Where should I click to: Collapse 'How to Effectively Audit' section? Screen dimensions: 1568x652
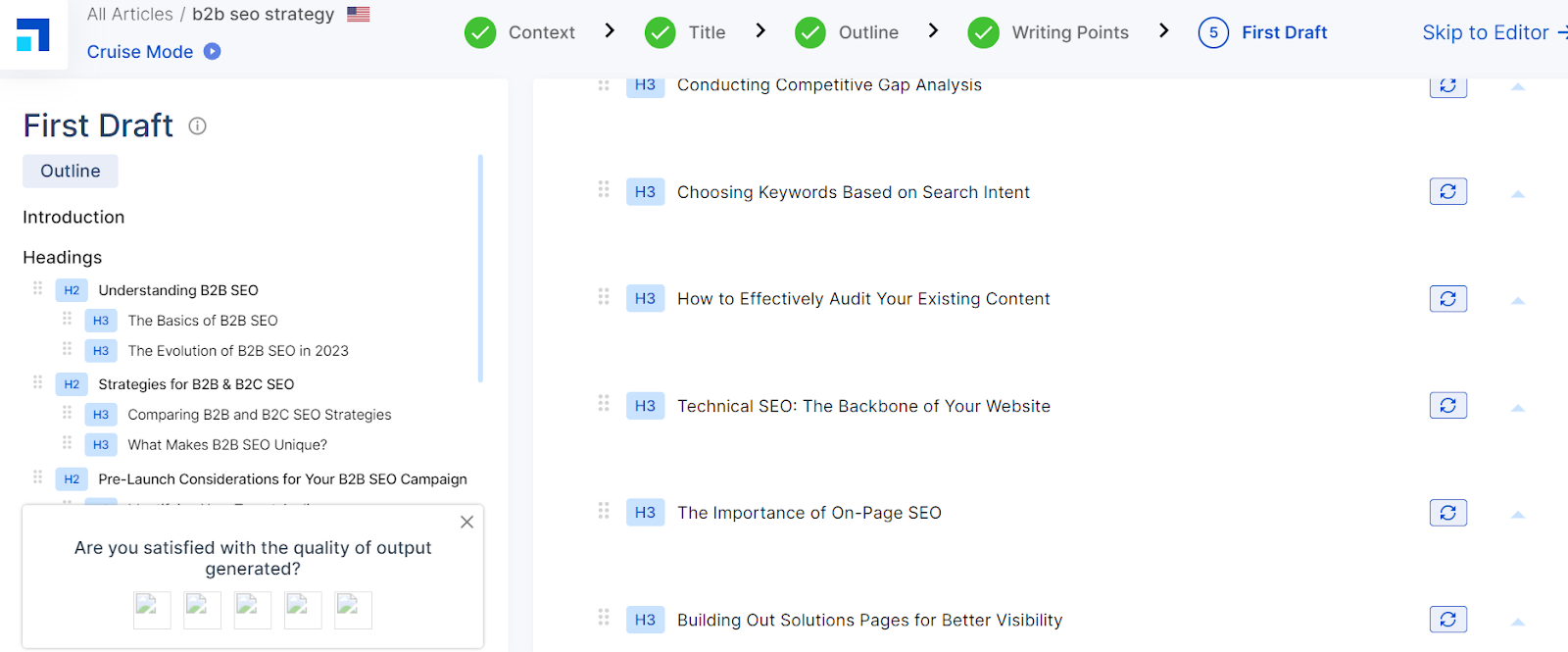[x=1518, y=301]
